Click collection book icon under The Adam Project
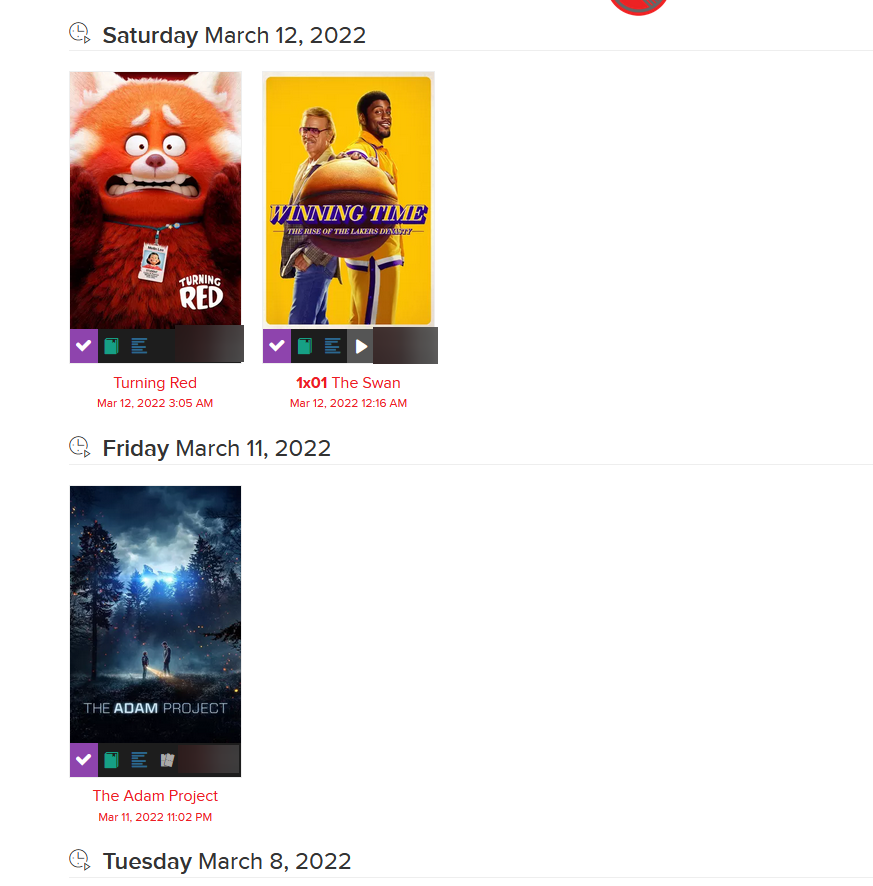 (x=111, y=760)
